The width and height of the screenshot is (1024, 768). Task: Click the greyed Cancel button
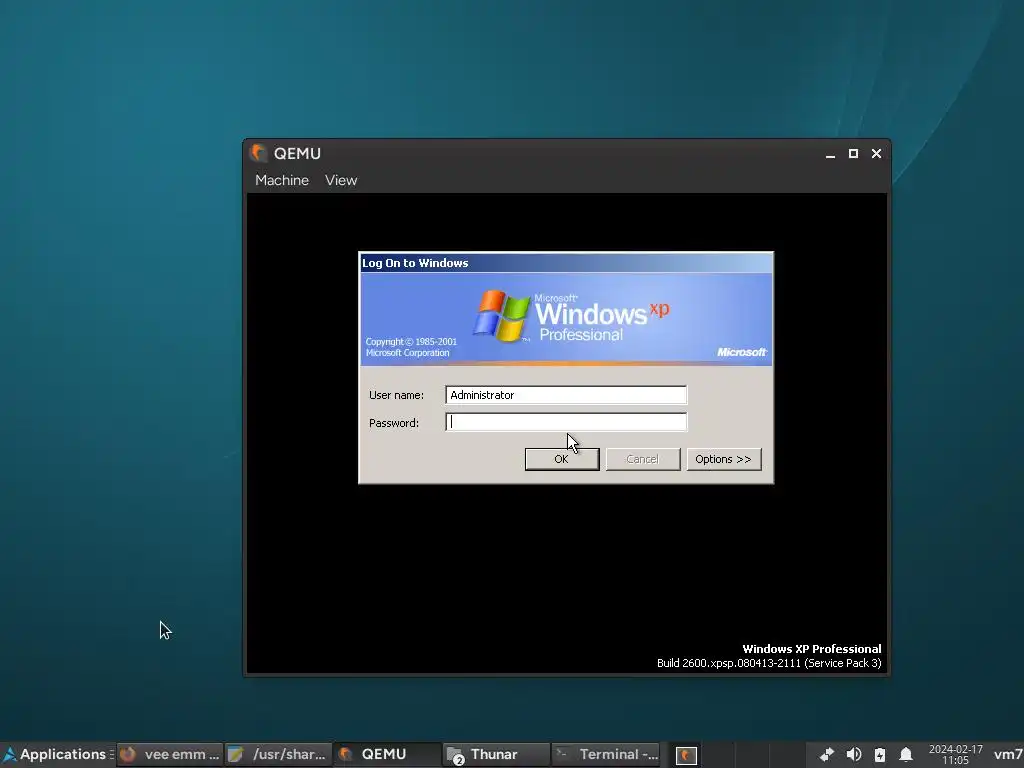(643, 459)
